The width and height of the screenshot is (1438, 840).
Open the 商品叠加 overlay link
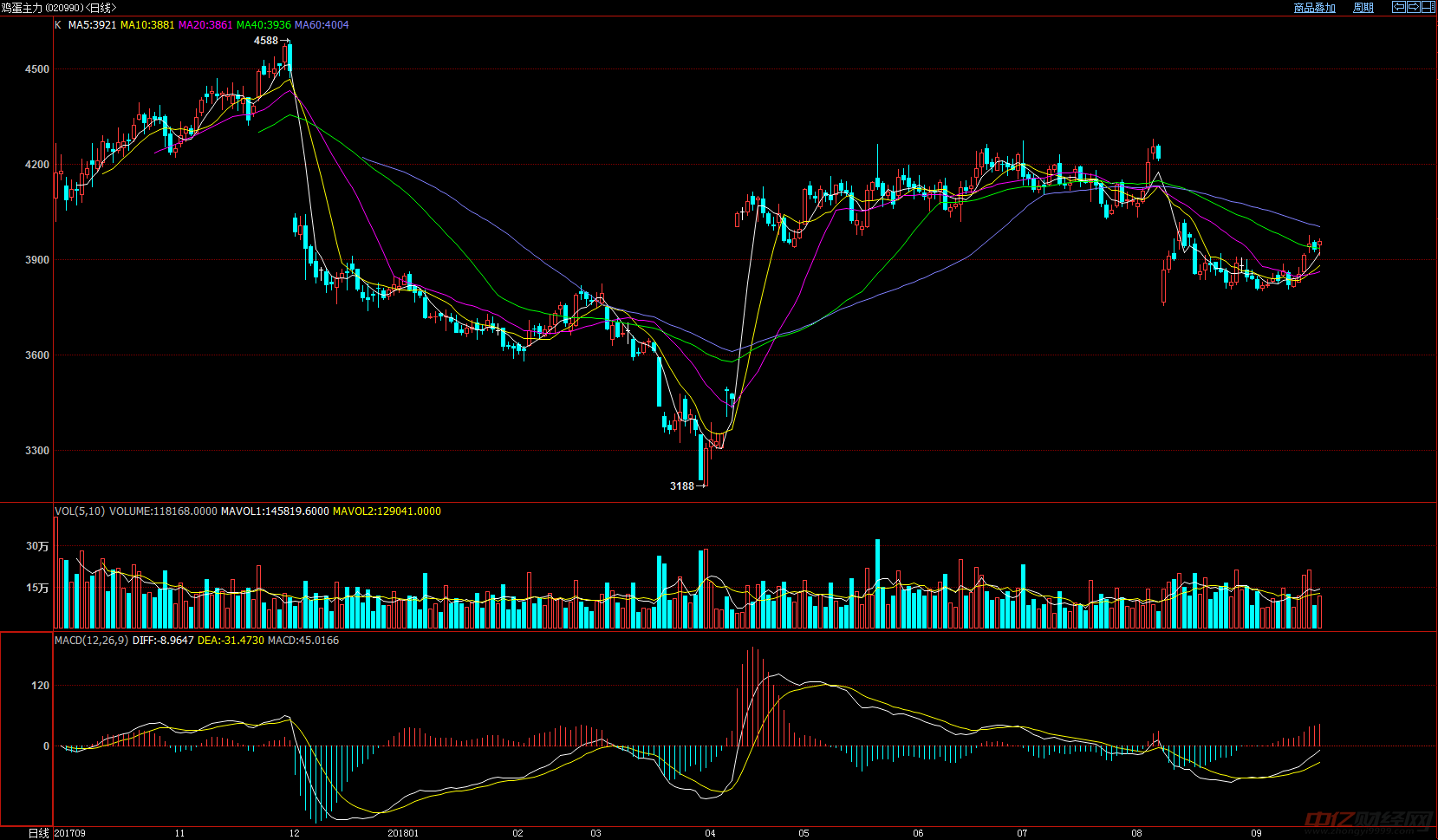click(x=1314, y=8)
